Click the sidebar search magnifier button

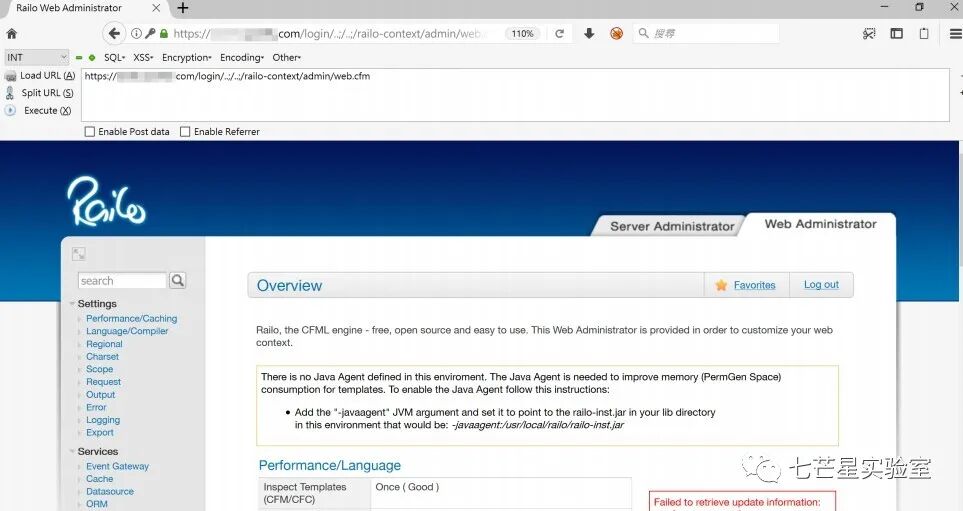[177, 281]
